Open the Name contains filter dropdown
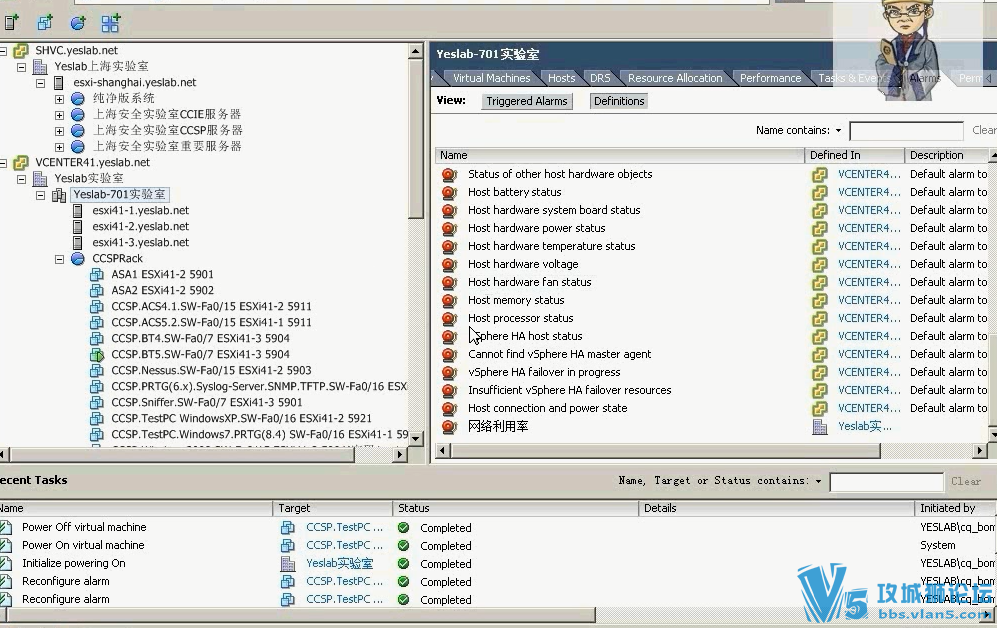This screenshot has height=628, width=997. point(840,130)
